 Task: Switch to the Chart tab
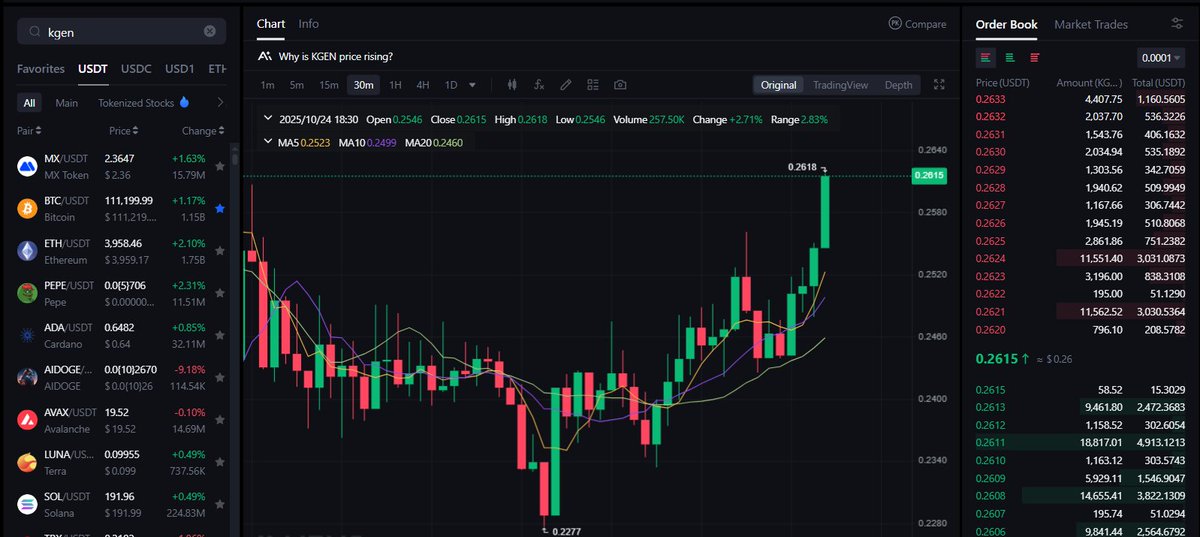[271, 23]
